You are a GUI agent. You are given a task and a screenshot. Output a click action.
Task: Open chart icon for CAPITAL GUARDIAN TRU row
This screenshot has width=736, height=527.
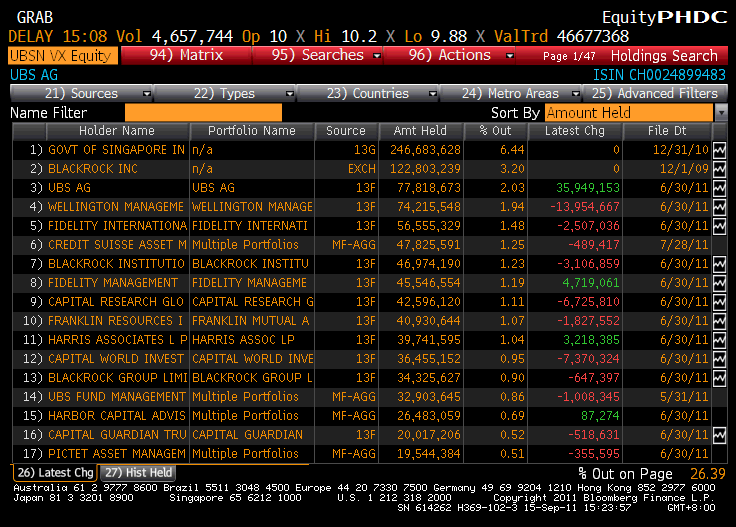click(719, 435)
